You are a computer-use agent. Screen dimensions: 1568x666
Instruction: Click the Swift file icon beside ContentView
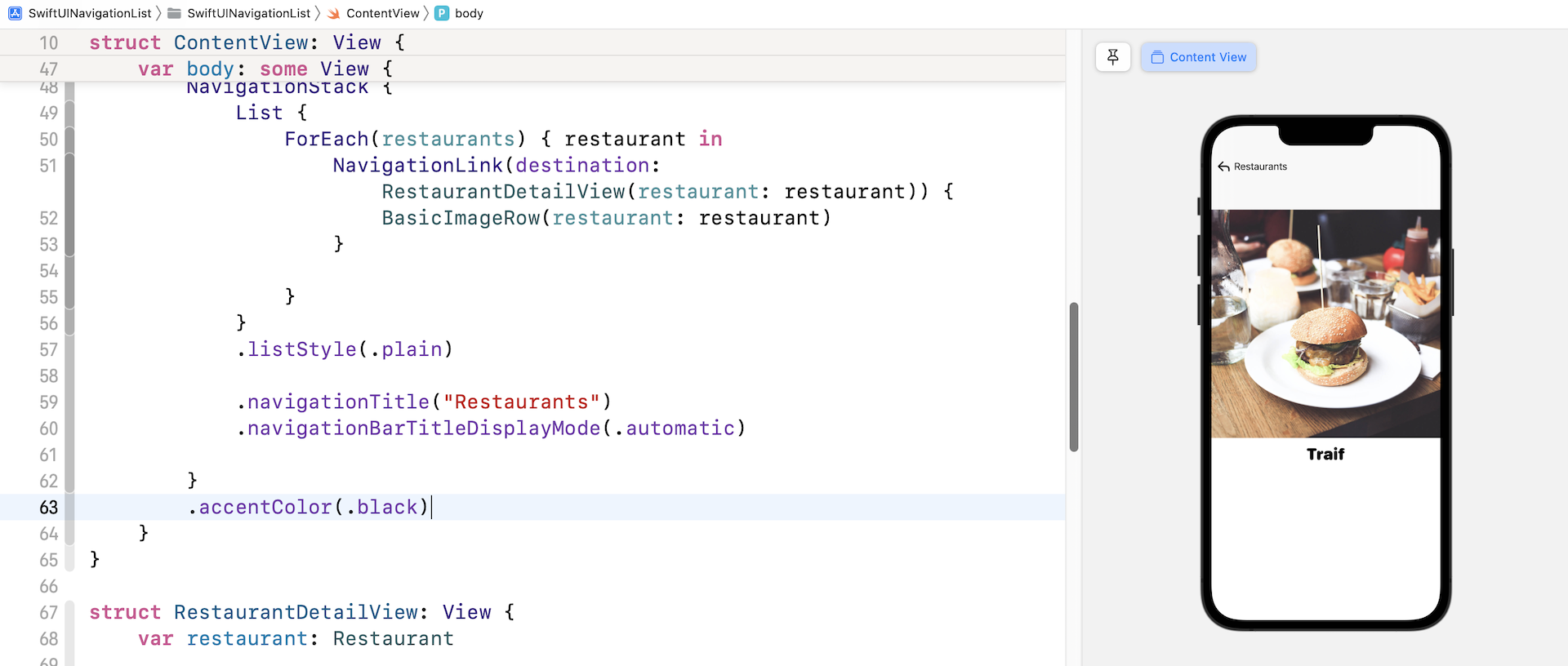[334, 13]
